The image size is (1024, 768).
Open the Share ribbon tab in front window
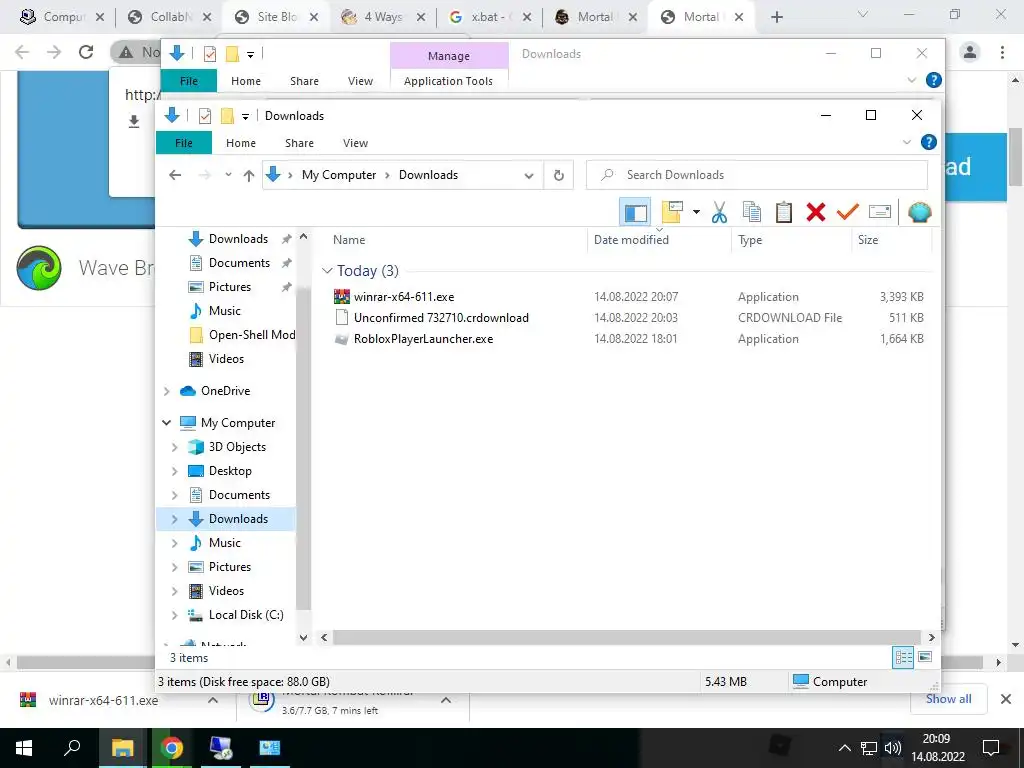[x=299, y=143]
